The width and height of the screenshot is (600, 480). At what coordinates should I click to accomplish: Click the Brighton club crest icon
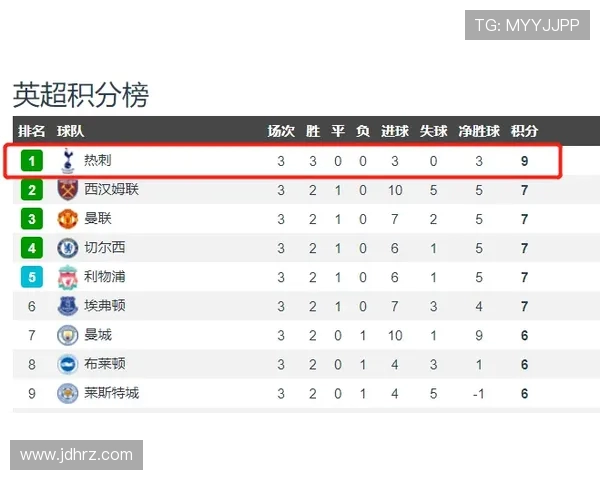[x=67, y=363]
